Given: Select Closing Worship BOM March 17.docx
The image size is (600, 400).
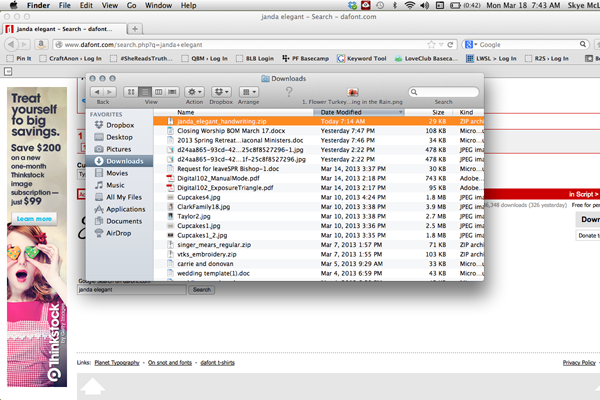Looking at the screenshot, I should [319, 131].
